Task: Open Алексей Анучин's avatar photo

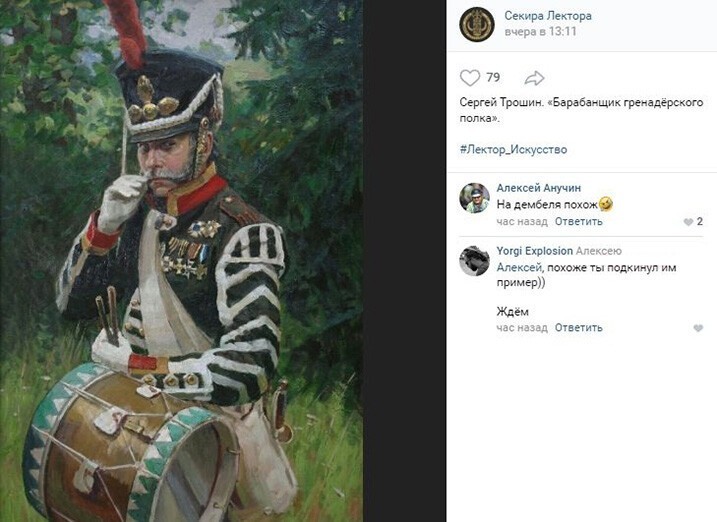Action: (x=474, y=198)
